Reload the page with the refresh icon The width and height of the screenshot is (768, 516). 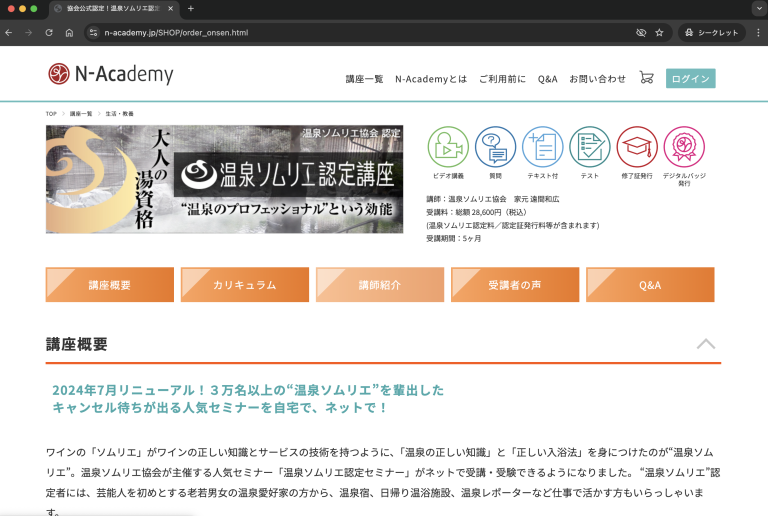(x=49, y=33)
